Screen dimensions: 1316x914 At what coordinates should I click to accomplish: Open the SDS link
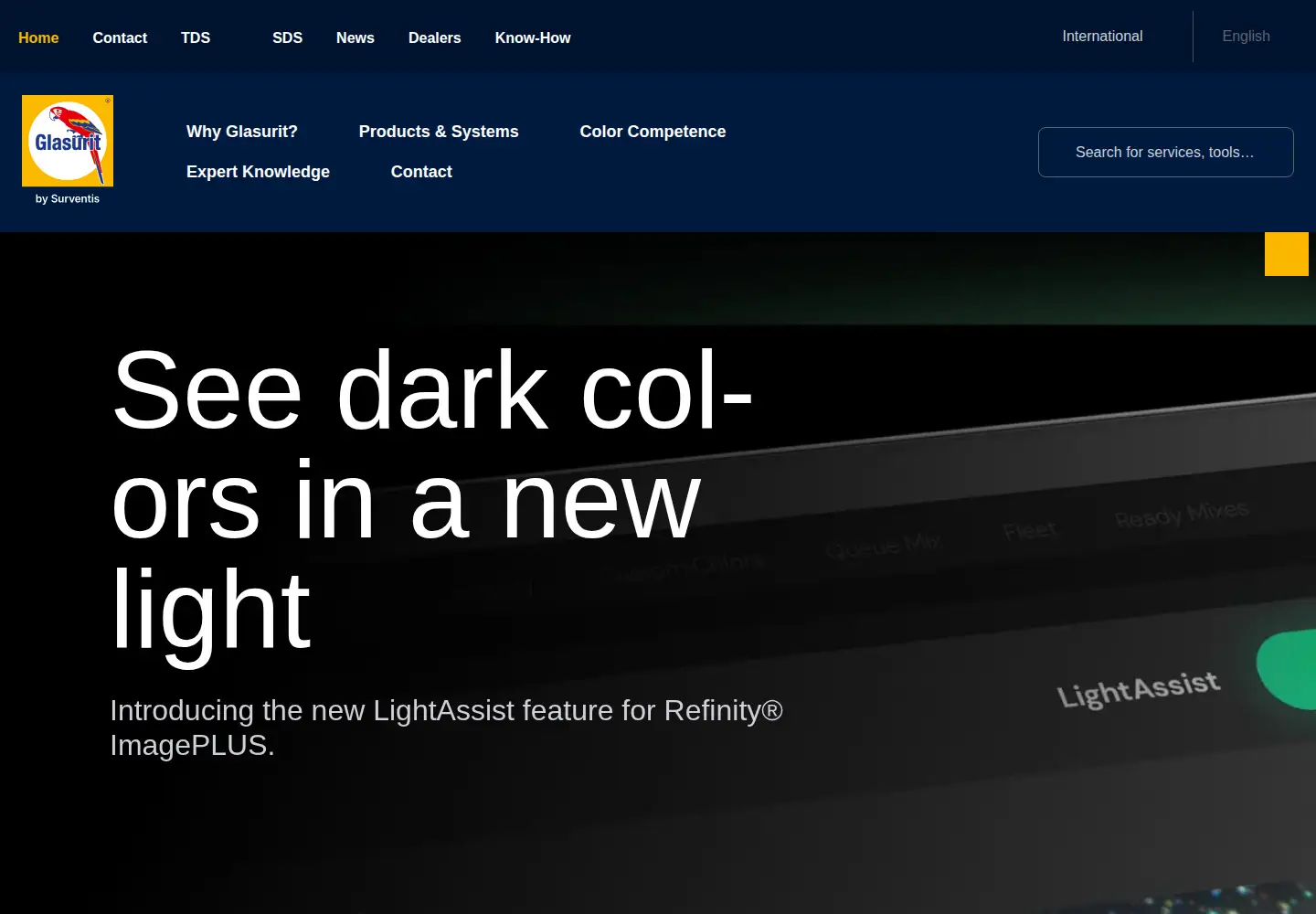click(x=287, y=37)
